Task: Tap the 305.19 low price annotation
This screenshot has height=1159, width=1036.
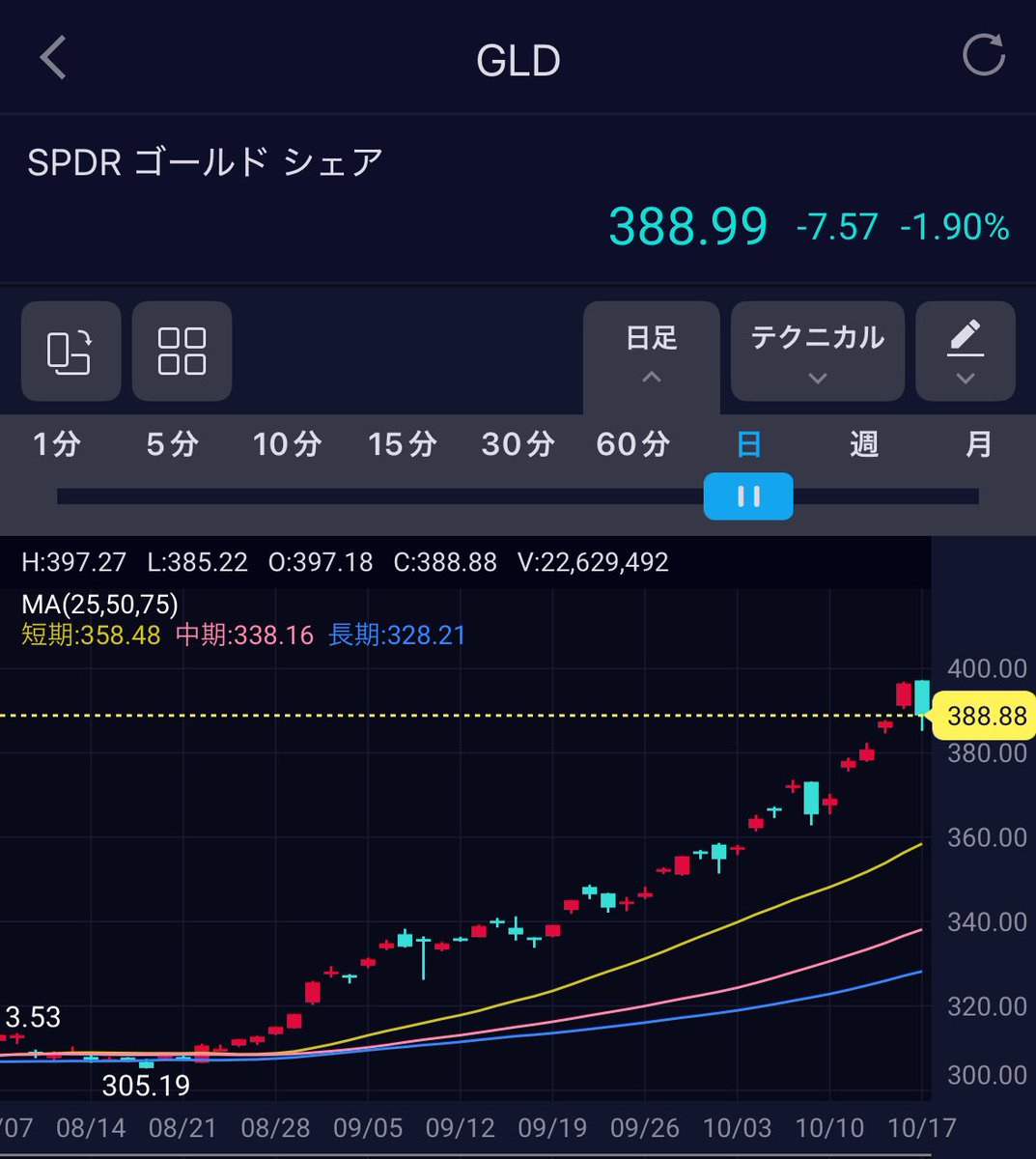Action: pos(146,1086)
